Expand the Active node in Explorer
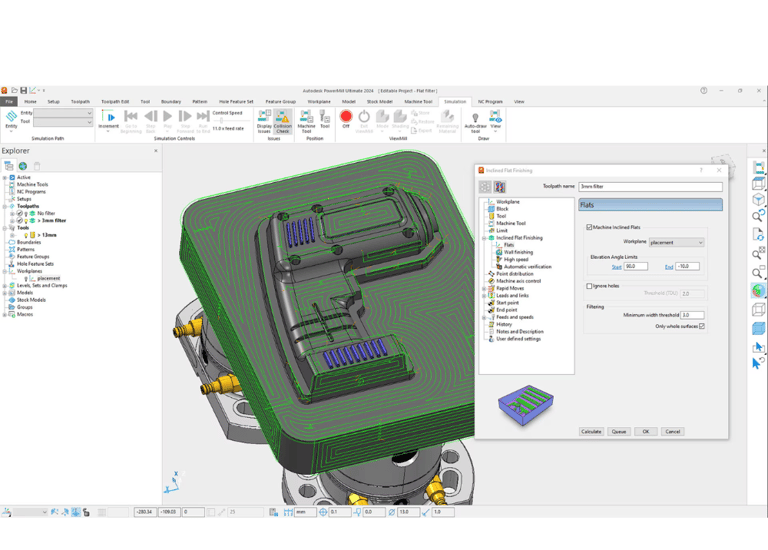Screen dimensions: 768x550 5,177
